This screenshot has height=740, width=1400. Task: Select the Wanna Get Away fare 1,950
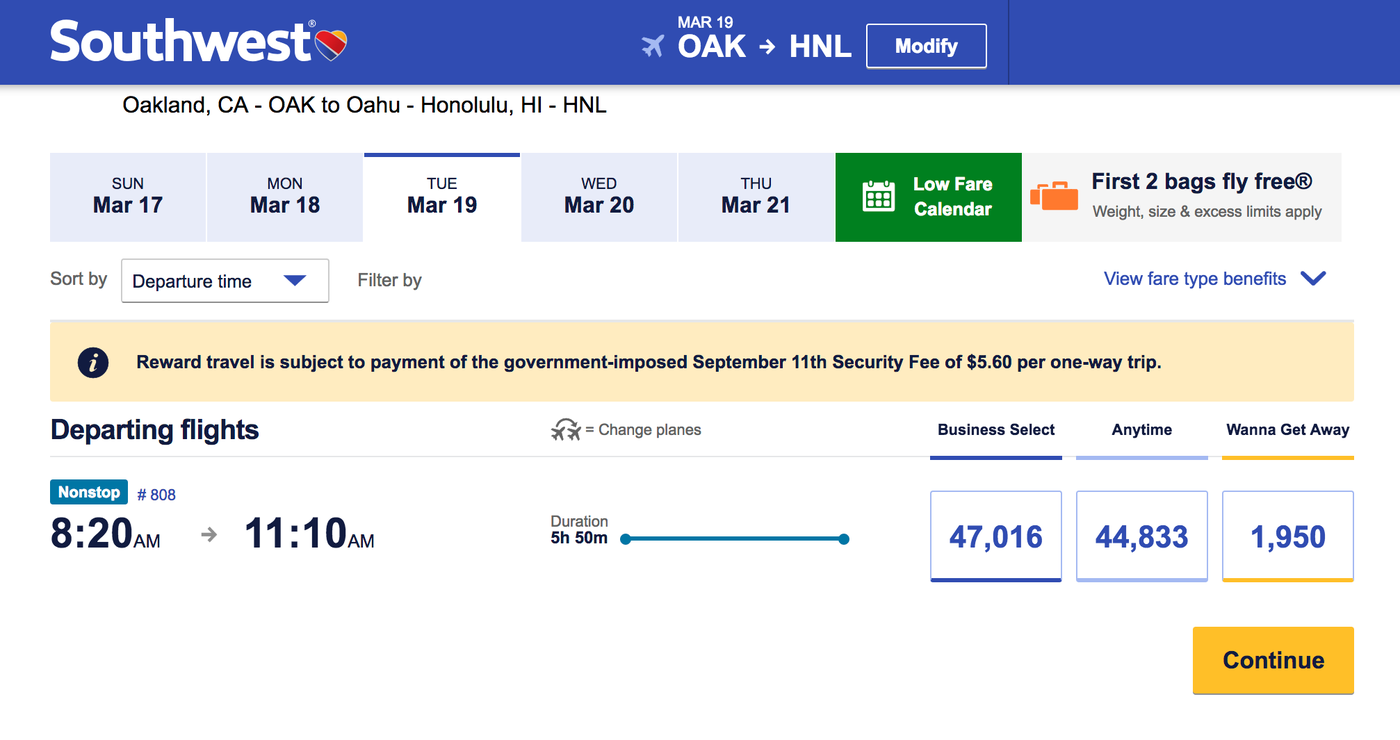(x=1287, y=536)
